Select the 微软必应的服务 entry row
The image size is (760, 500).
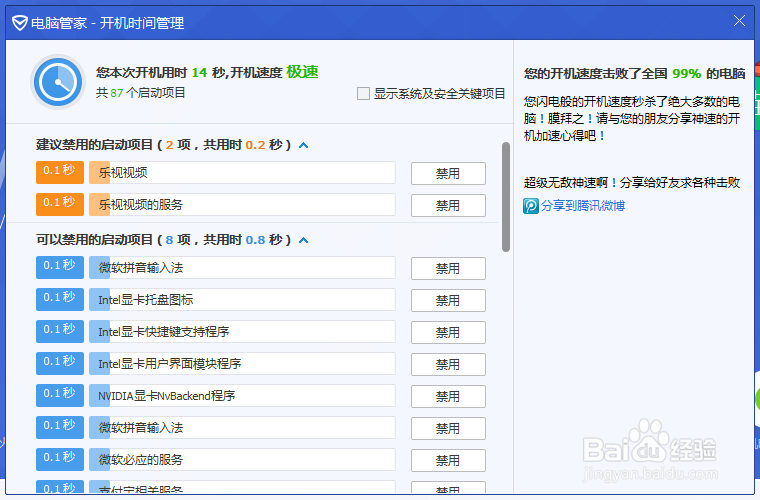[x=242, y=459]
